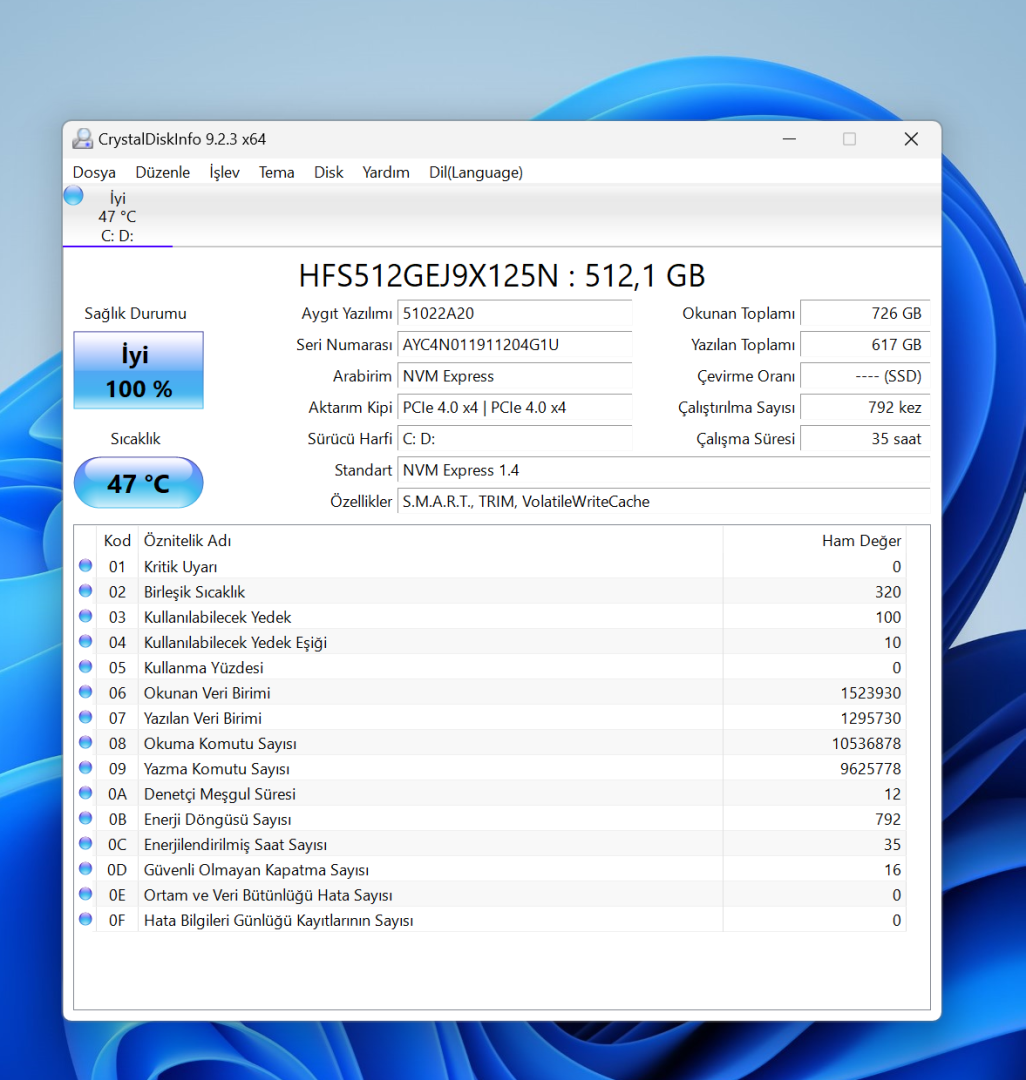Open the Düzenle menu
The height and width of the screenshot is (1080, 1026).
[162, 172]
